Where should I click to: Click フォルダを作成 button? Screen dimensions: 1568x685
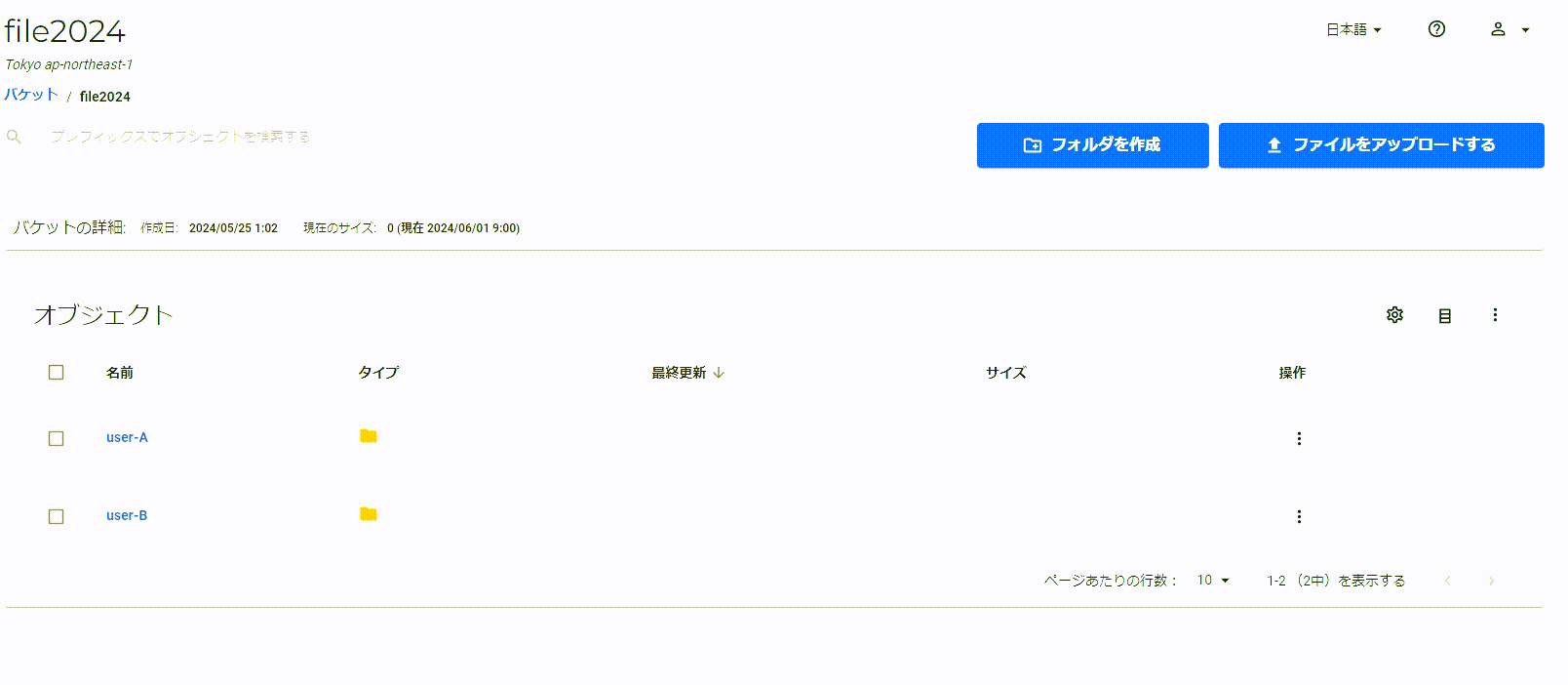1092,144
